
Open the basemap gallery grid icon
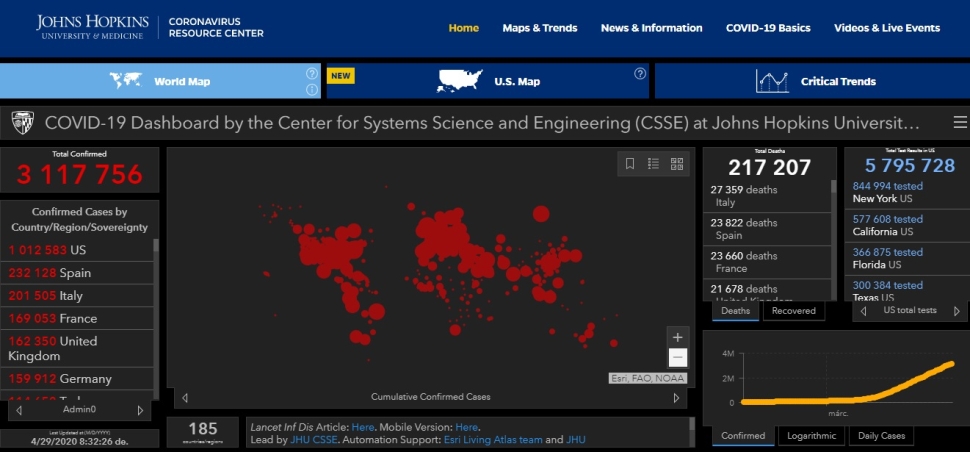(x=677, y=164)
